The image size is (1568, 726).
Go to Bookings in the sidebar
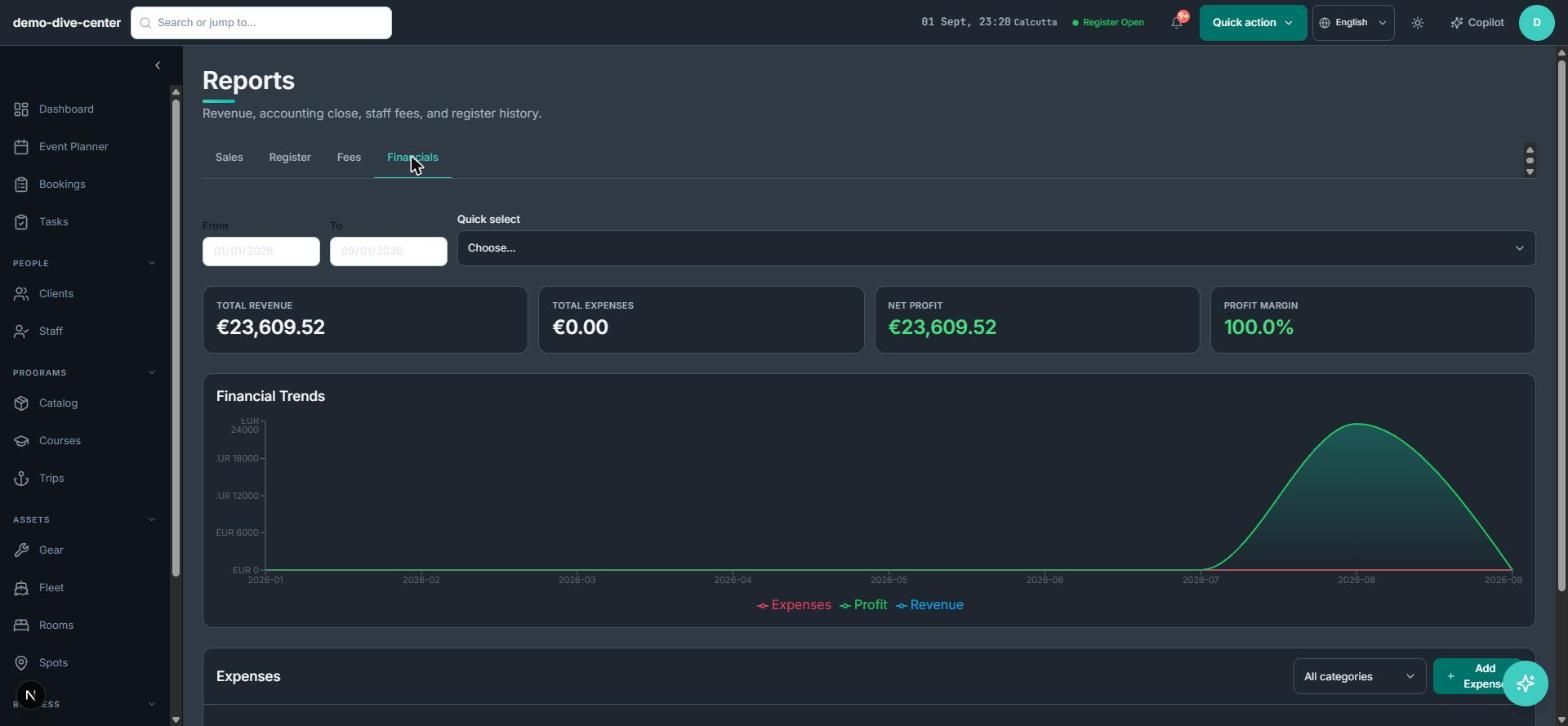click(62, 184)
